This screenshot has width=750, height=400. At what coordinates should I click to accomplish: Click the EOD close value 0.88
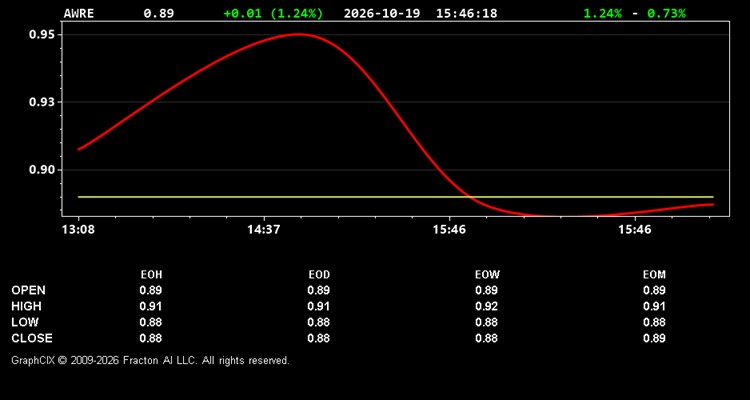(319, 338)
